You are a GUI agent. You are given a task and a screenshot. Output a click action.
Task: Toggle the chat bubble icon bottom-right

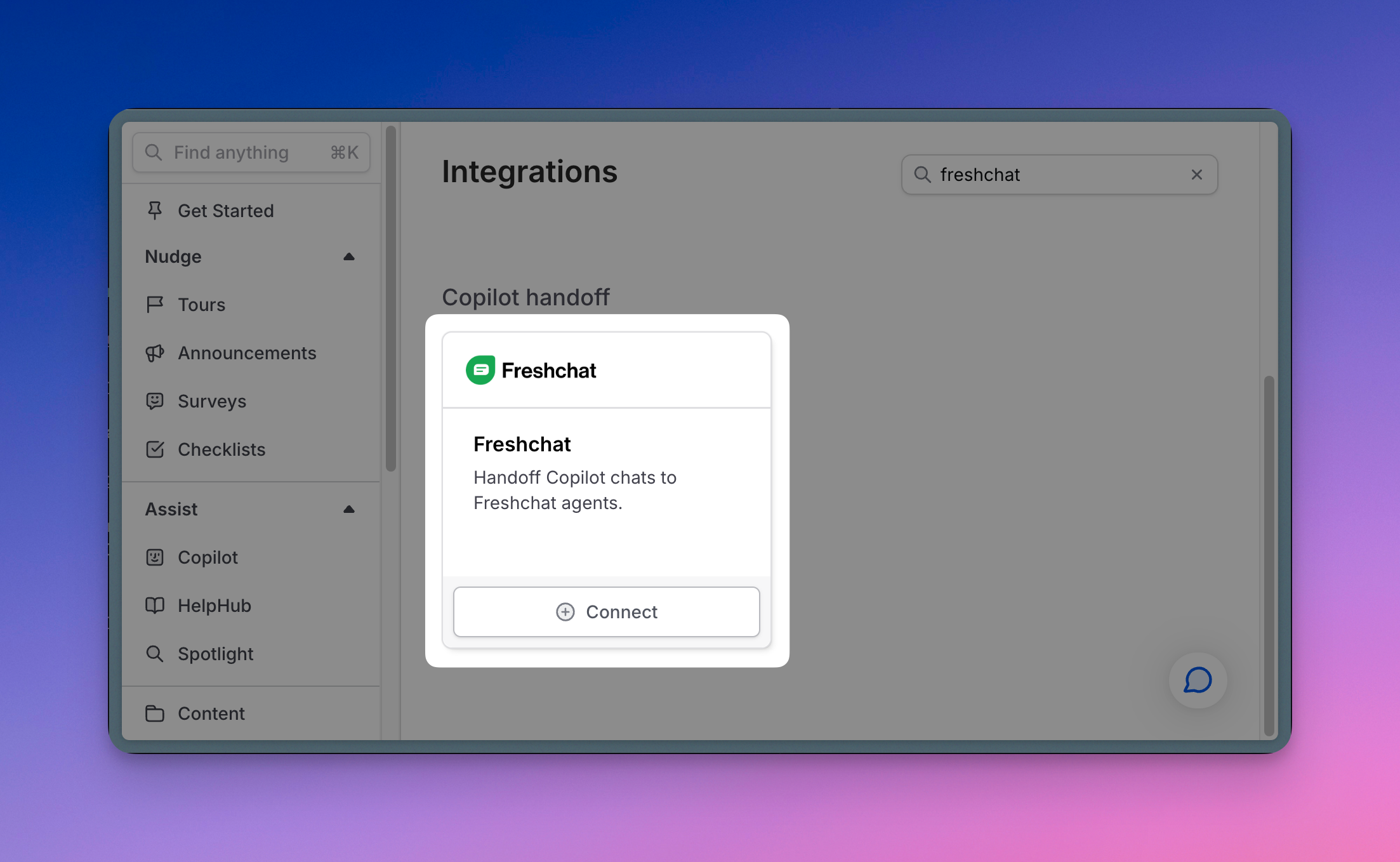tap(1198, 681)
